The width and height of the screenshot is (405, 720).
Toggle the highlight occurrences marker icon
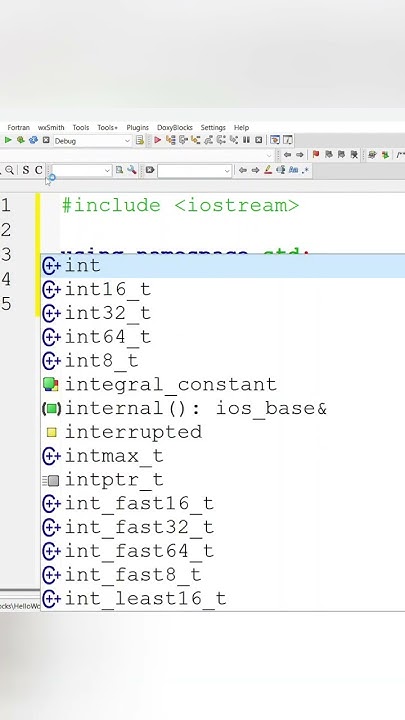pos(268,170)
